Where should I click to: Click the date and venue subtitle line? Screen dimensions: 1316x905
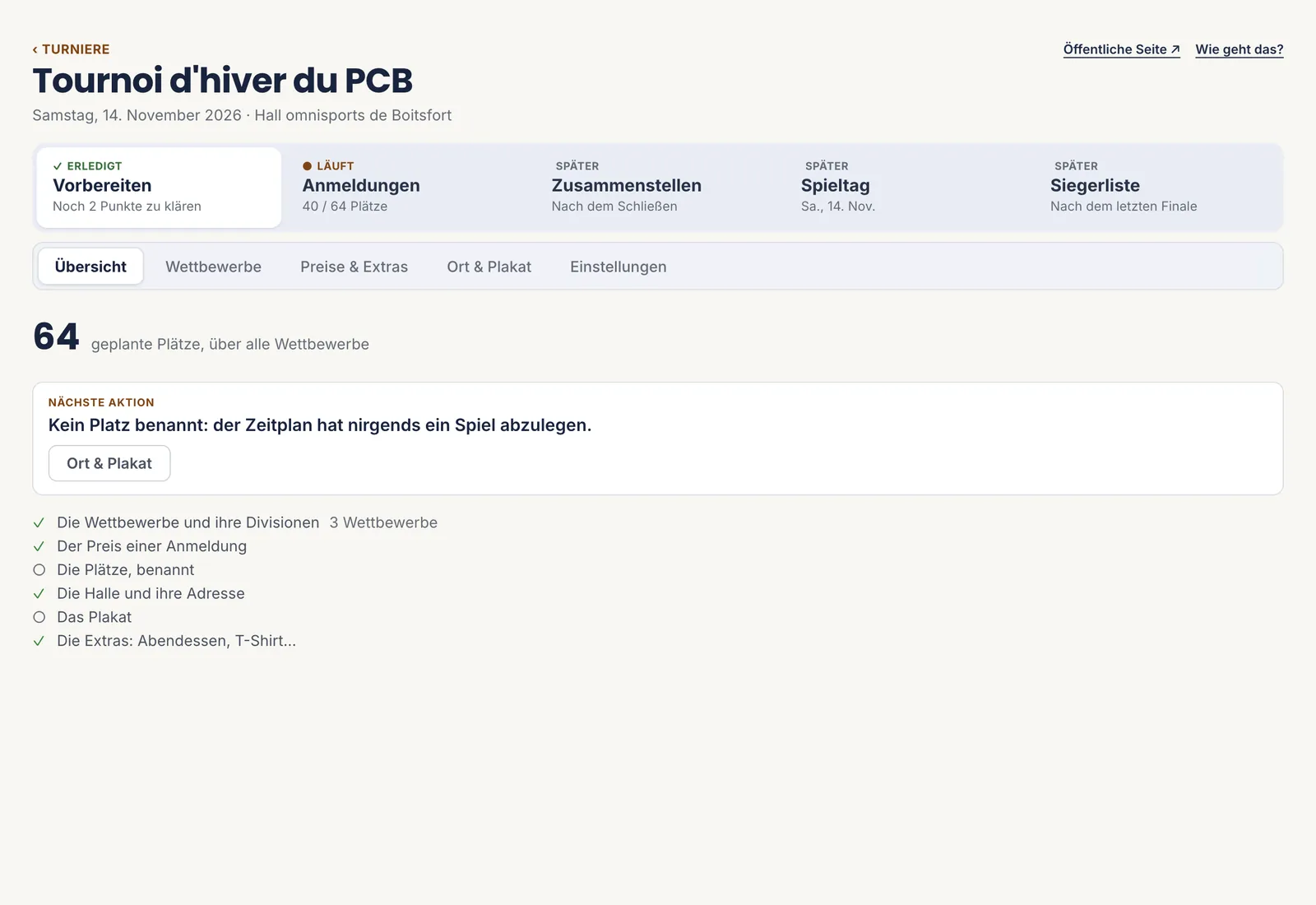click(x=242, y=115)
